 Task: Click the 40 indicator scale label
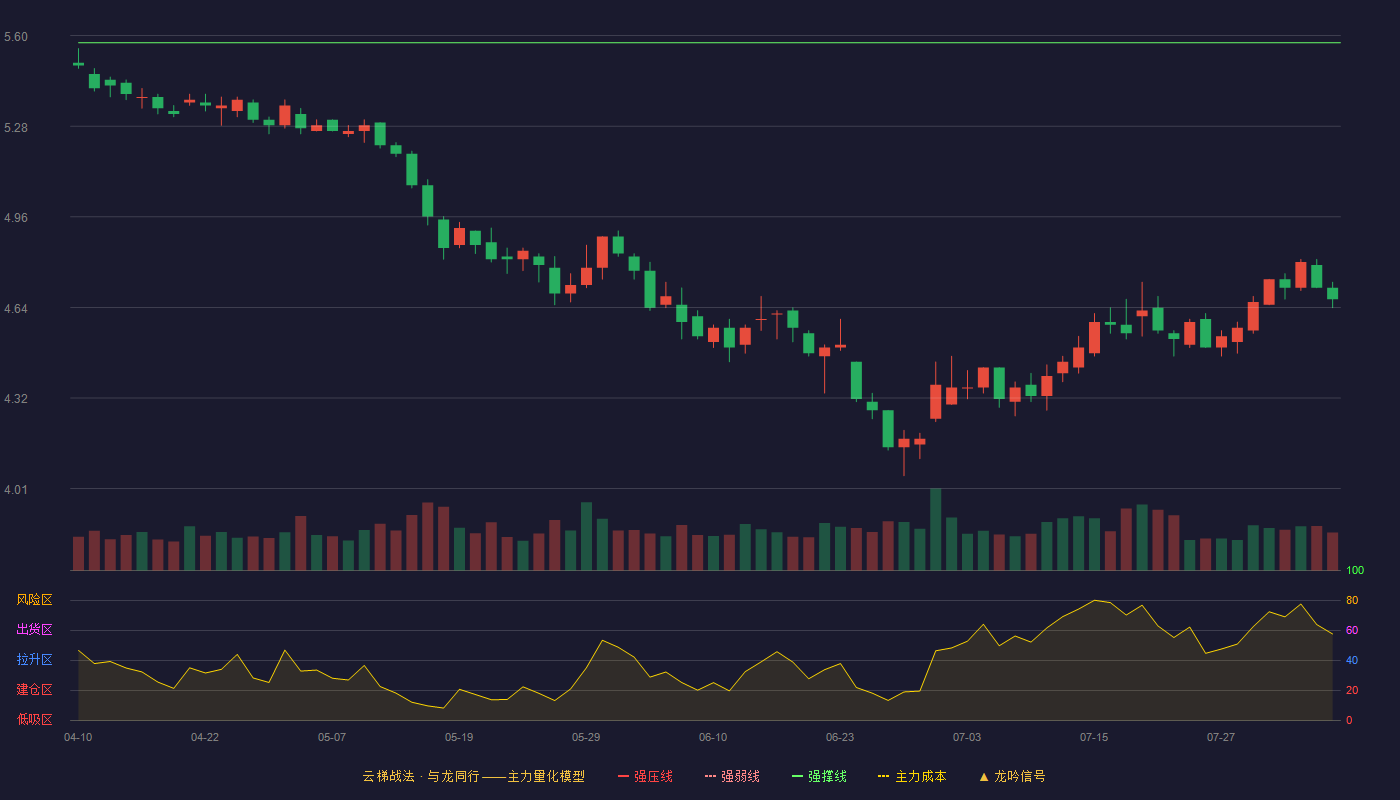(1352, 660)
